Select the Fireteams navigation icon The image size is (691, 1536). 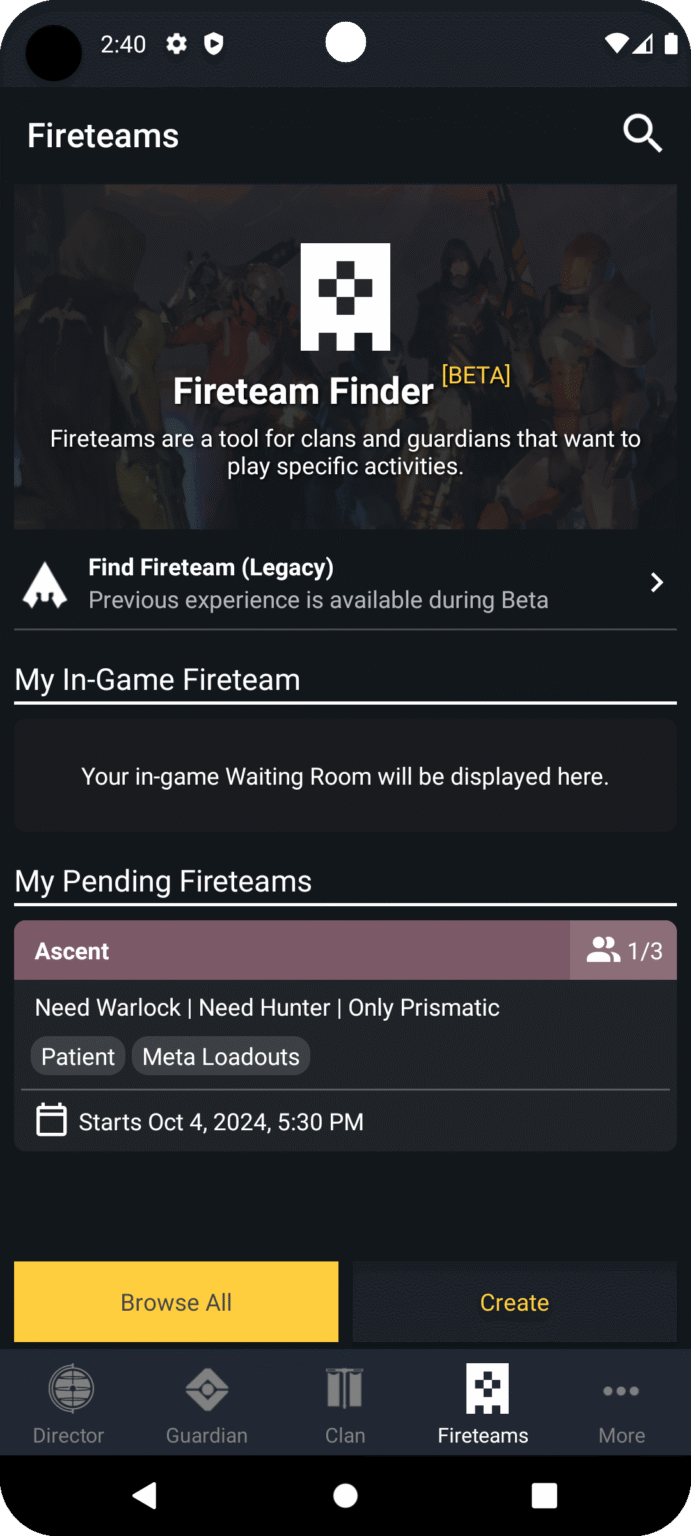(483, 1389)
